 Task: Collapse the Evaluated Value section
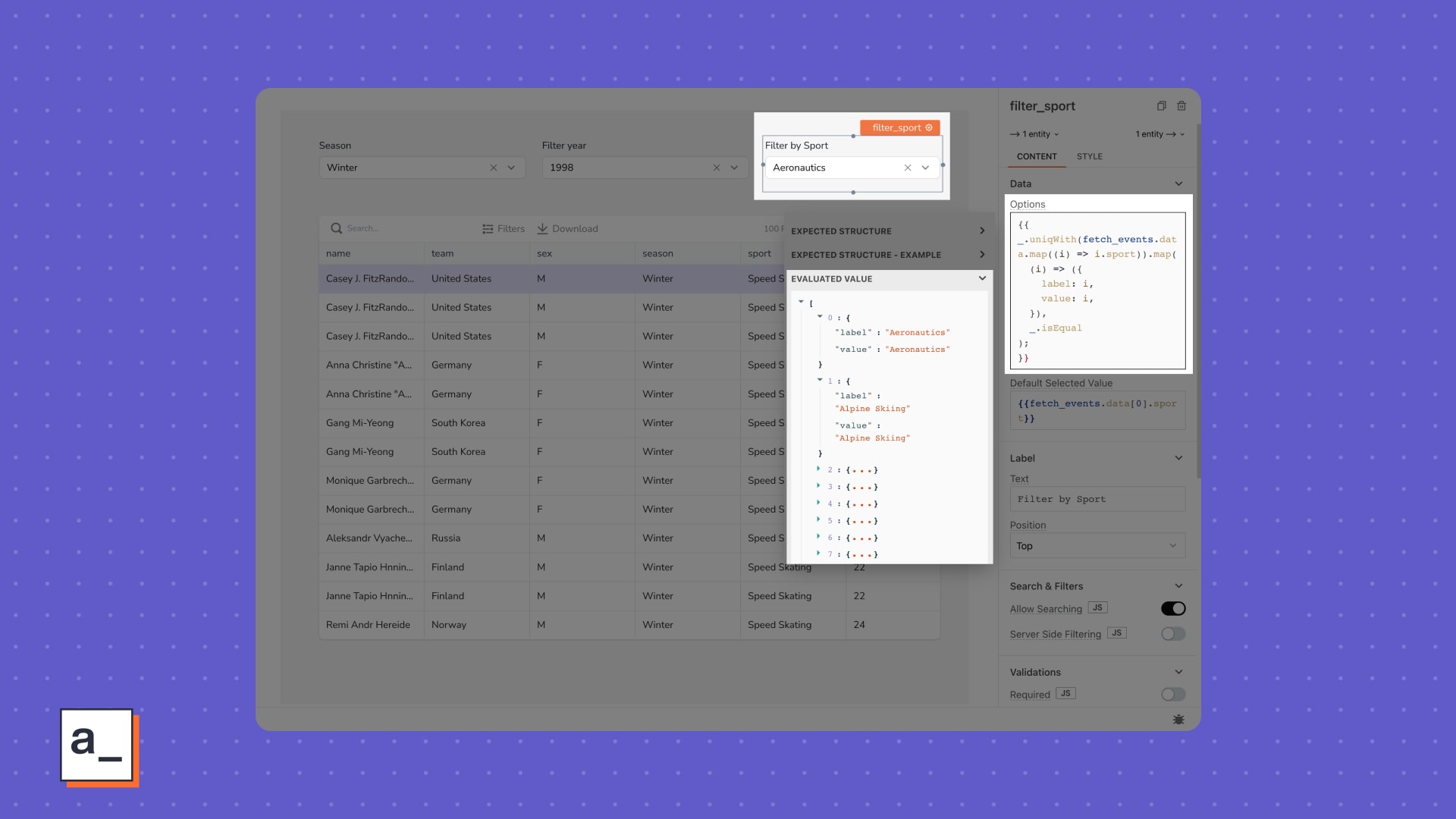(x=982, y=278)
